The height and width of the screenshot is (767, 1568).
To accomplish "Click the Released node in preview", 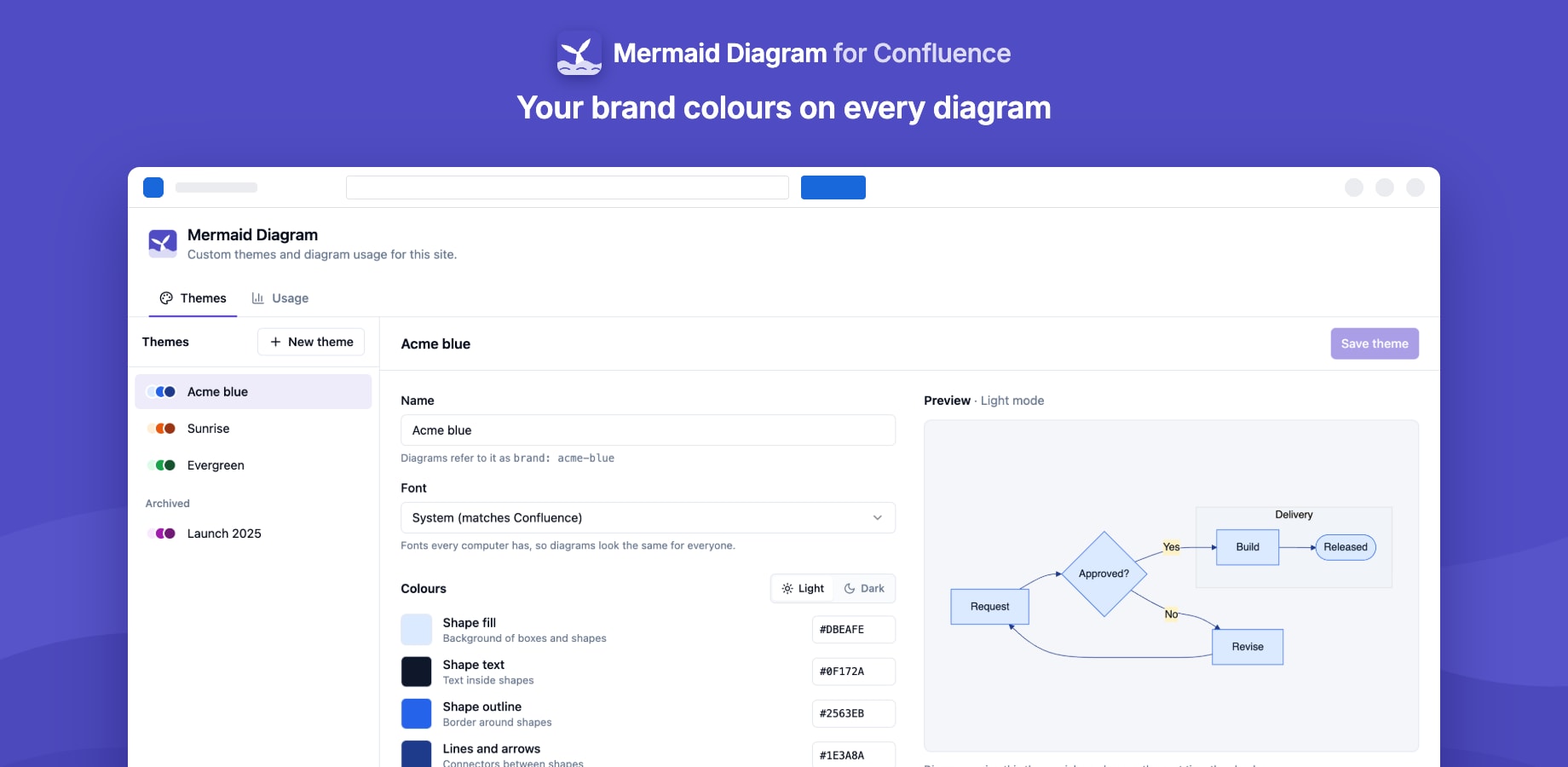I will point(1346,547).
